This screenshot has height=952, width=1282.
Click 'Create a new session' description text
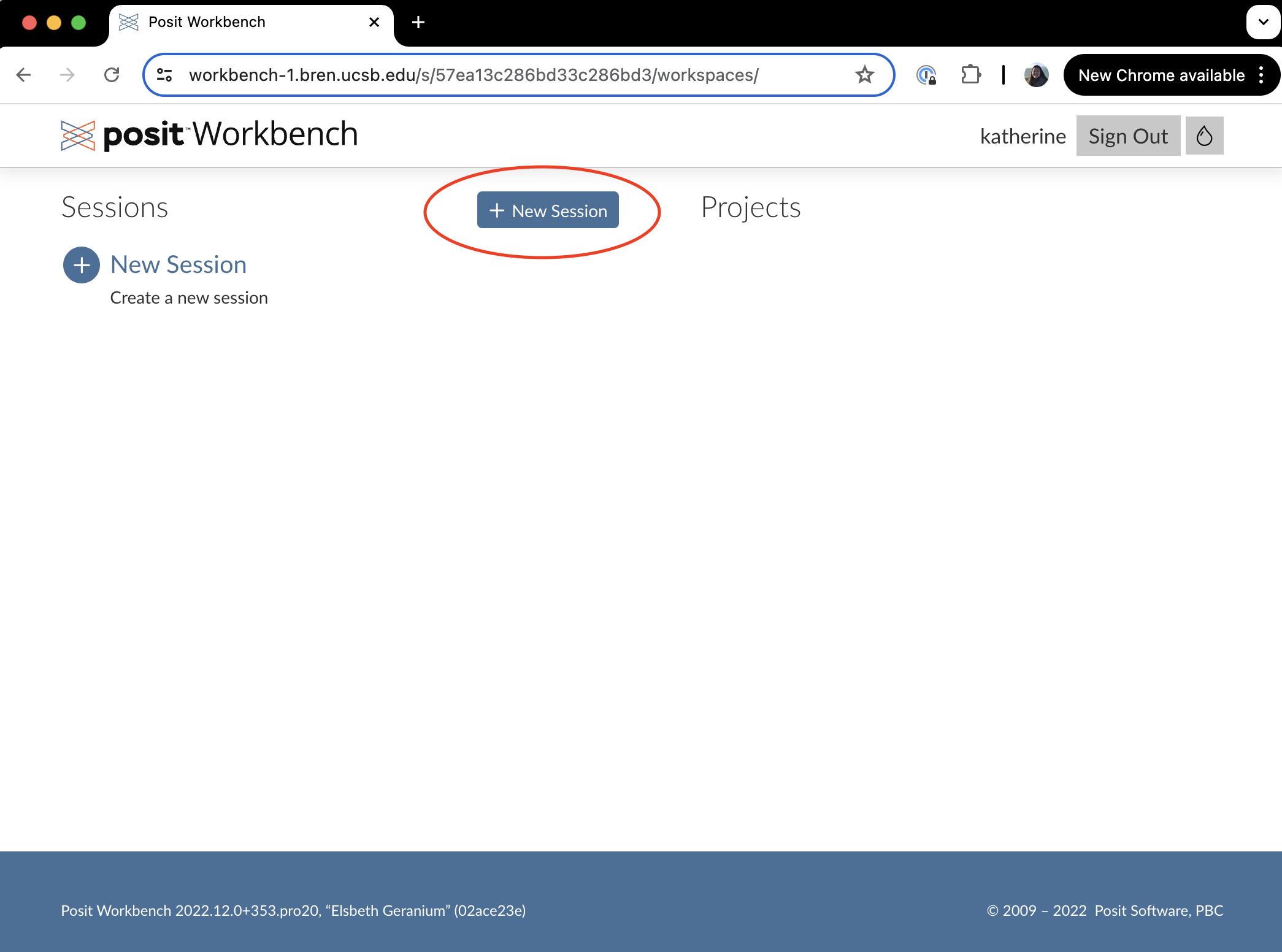[189, 298]
